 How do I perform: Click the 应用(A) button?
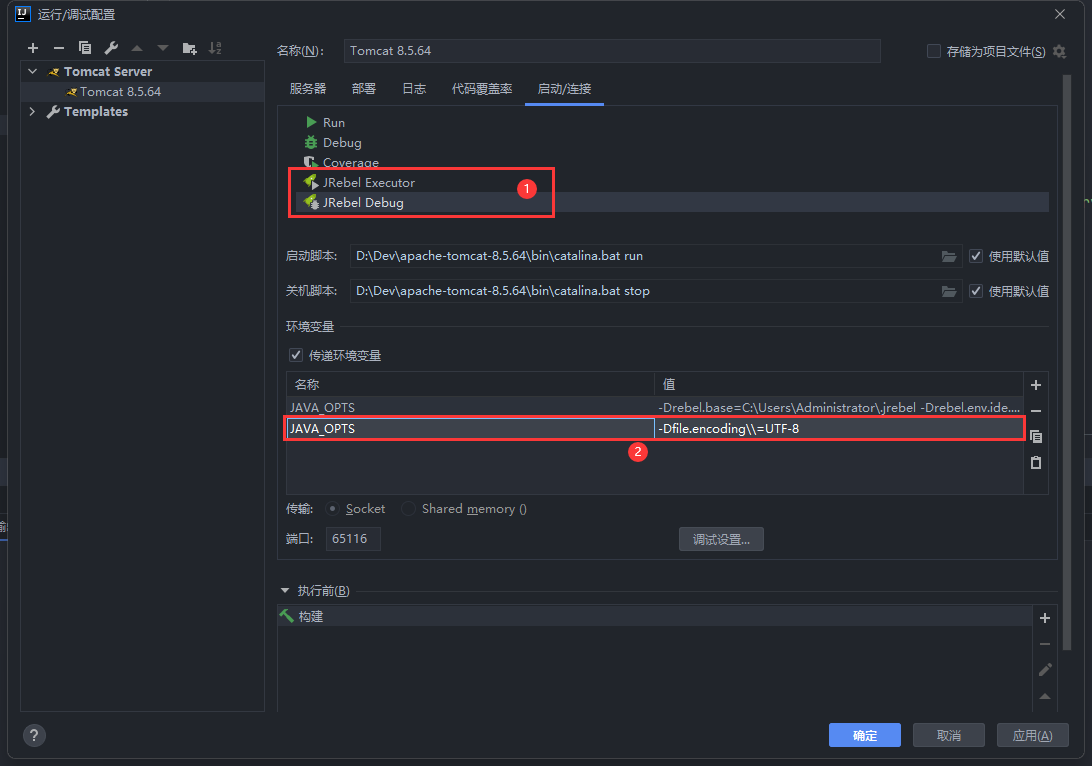point(1032,735)
